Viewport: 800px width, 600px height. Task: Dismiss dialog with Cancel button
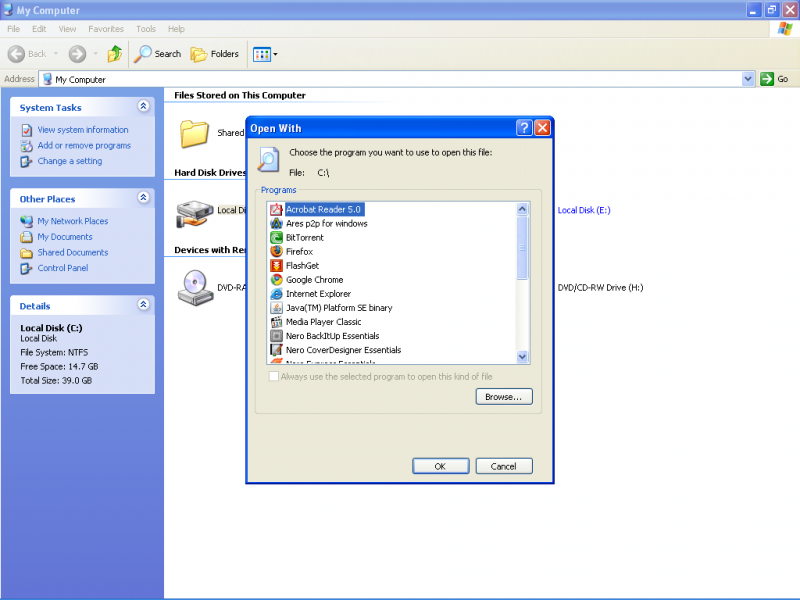(x=504, y=466)
